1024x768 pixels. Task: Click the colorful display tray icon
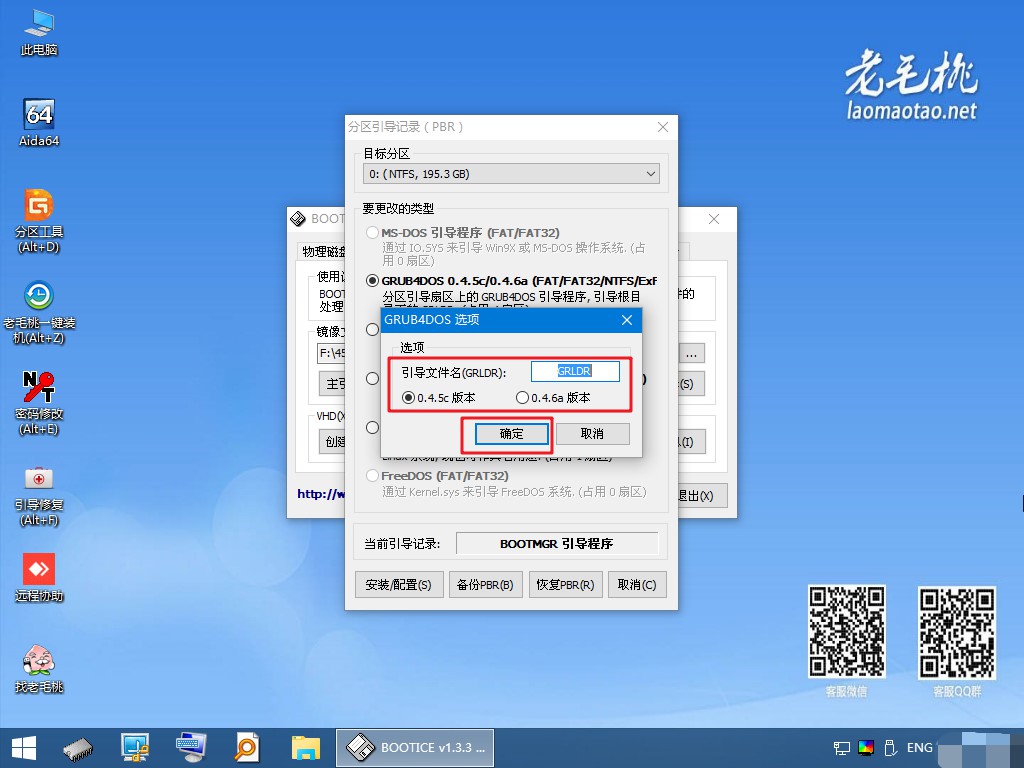866,748
